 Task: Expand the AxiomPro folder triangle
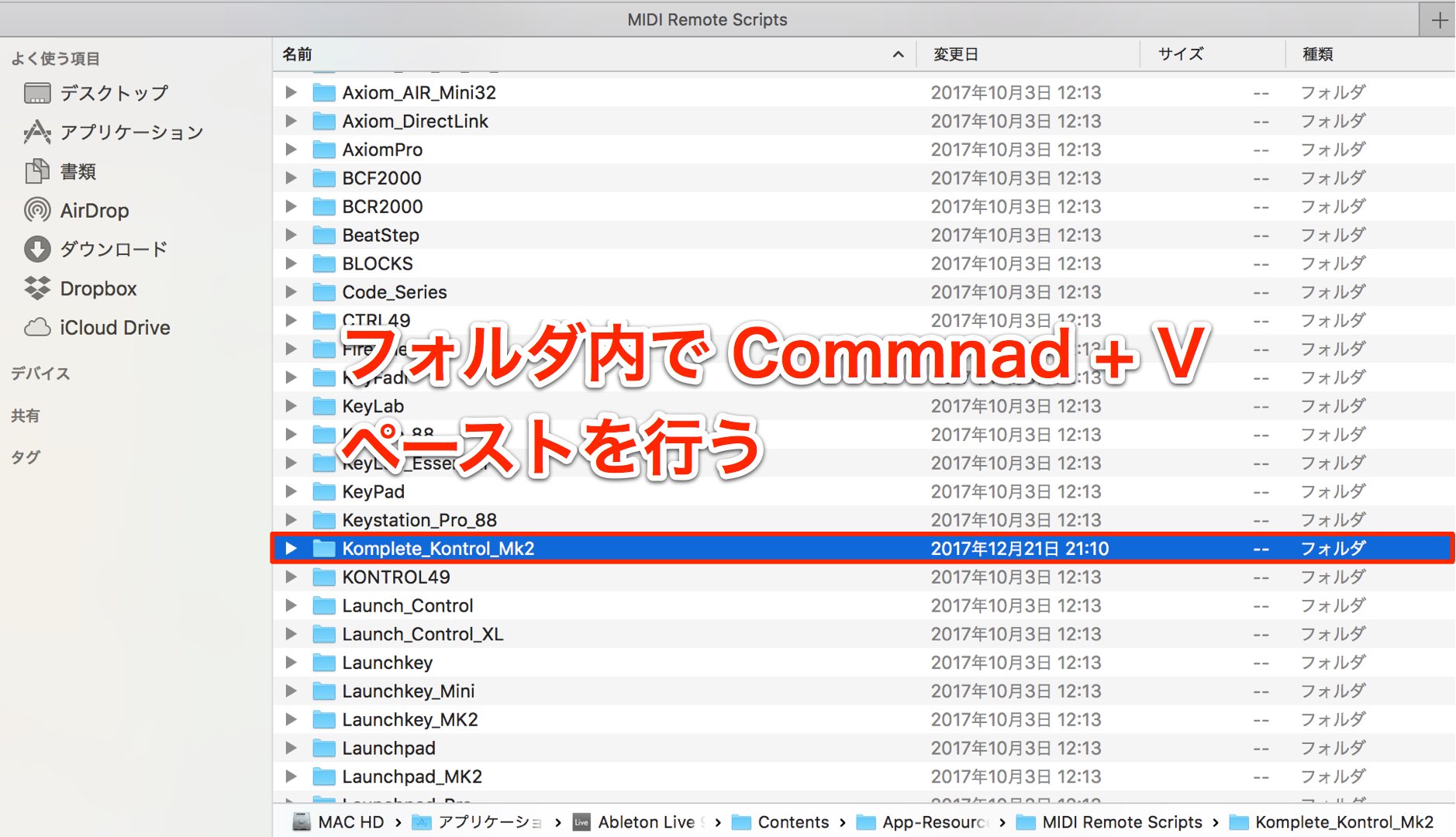[292, 150]
